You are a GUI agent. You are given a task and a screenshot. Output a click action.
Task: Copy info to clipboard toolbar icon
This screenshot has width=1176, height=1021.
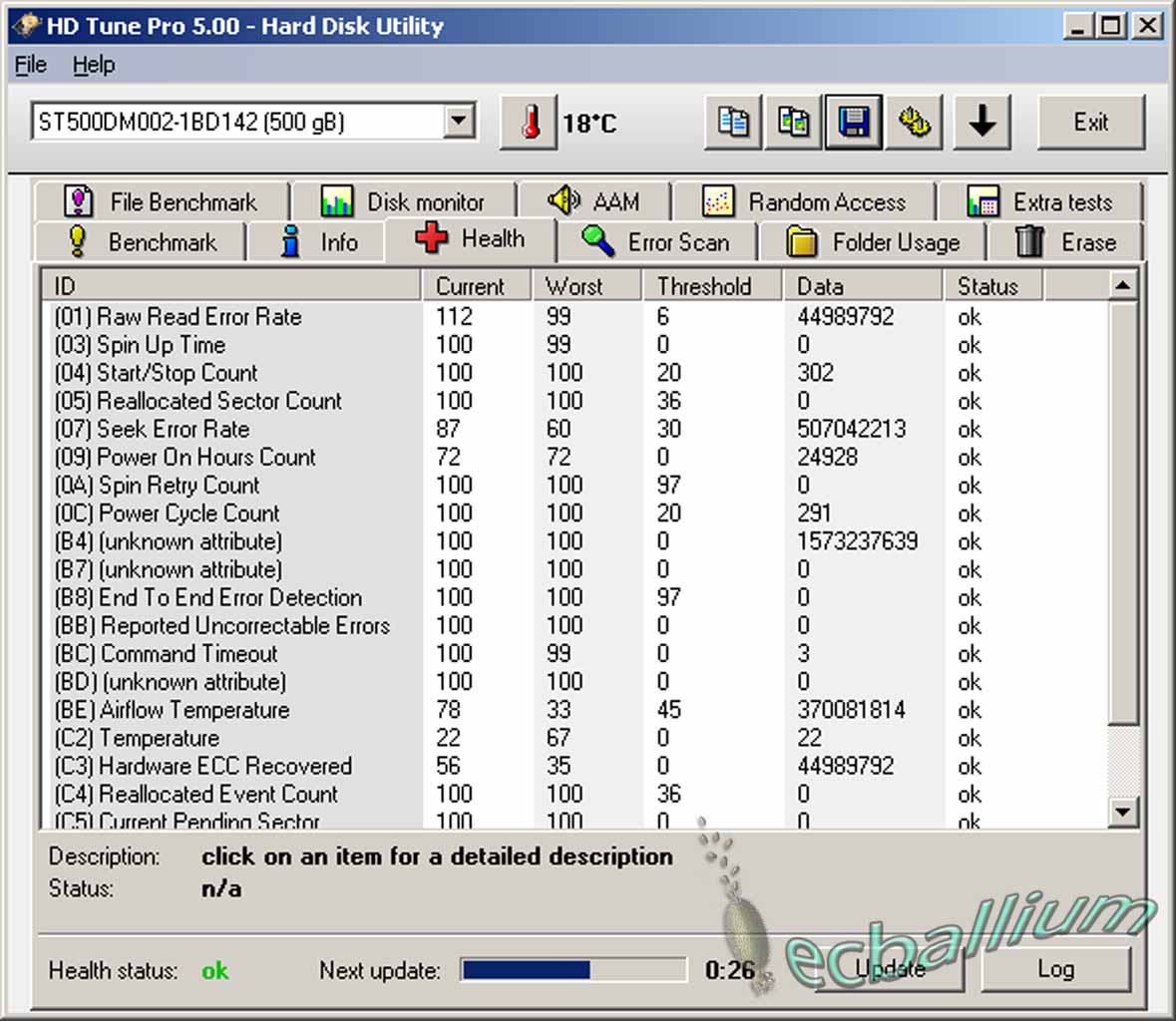[x=733, y=123]
